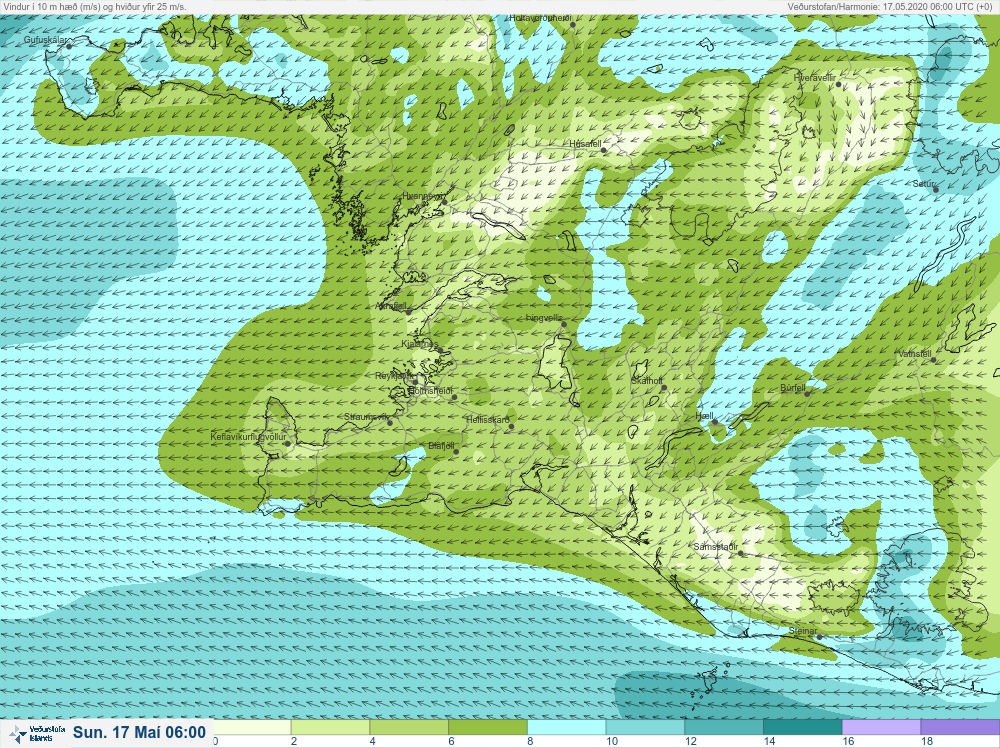Click the Keflavíkurflugvöllur station label

point(248,437)
